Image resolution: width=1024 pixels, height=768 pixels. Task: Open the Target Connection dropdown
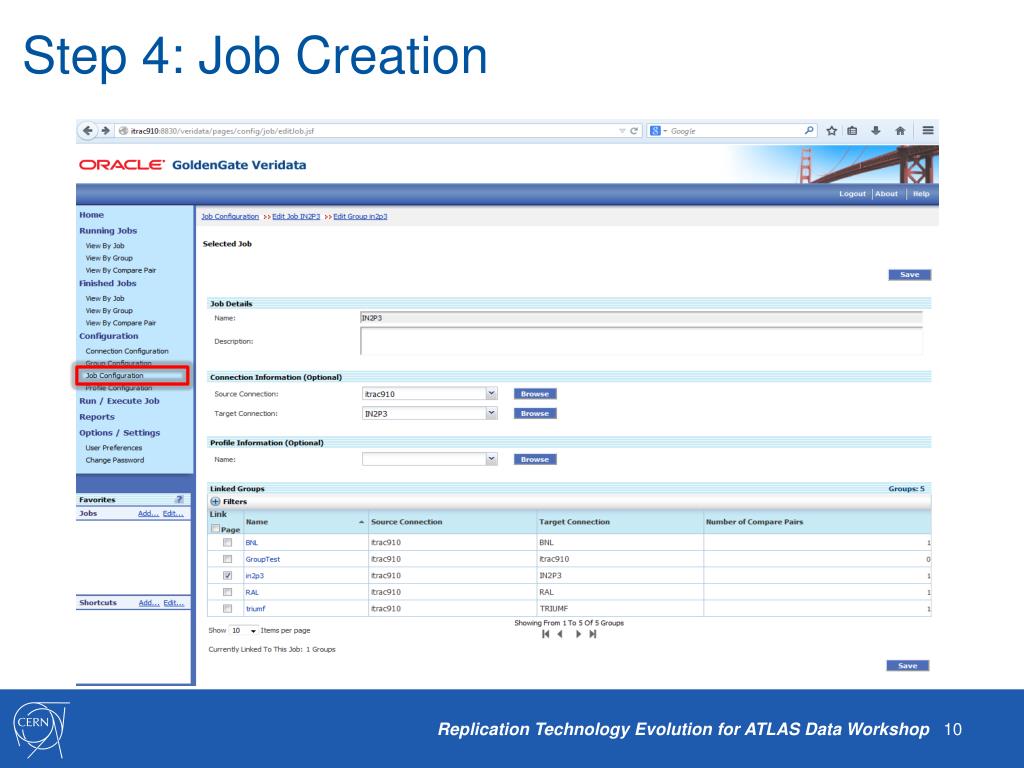[x=491, y=413]
